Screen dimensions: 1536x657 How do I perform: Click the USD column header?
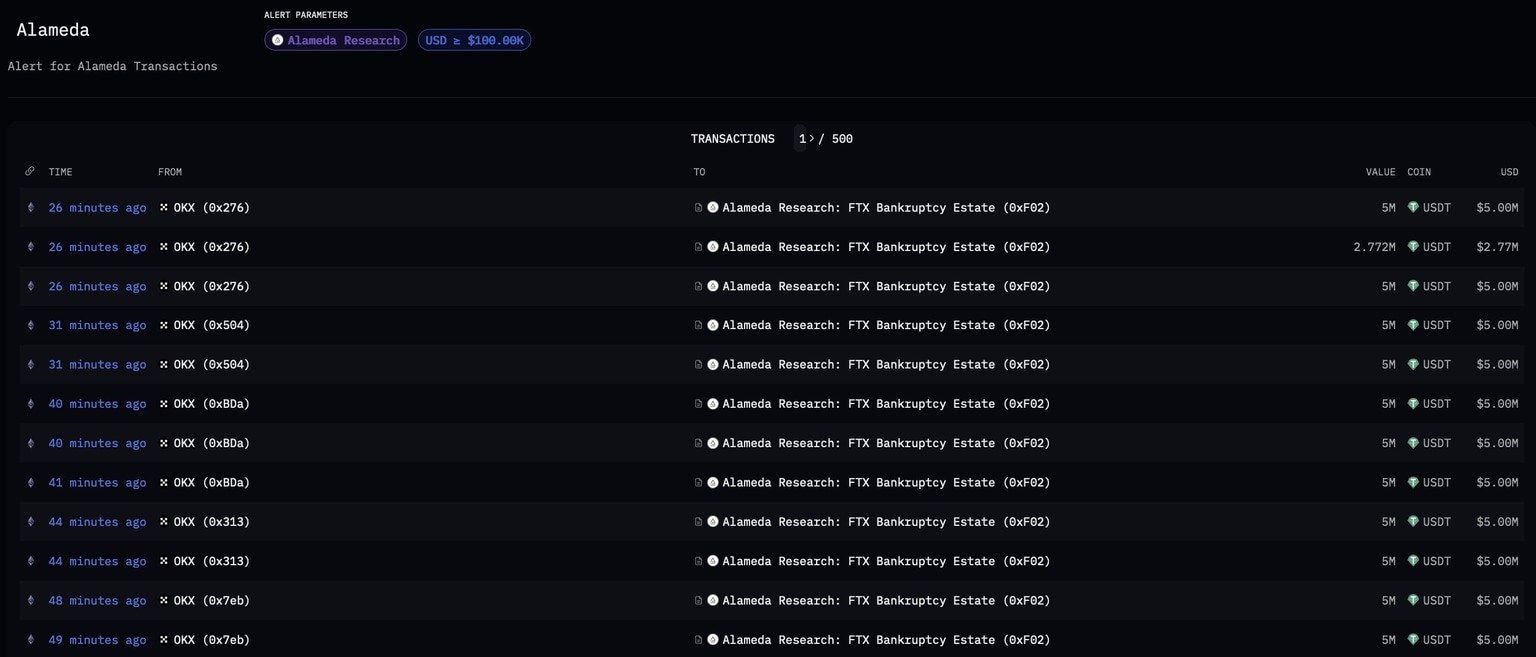point(1508,172)
